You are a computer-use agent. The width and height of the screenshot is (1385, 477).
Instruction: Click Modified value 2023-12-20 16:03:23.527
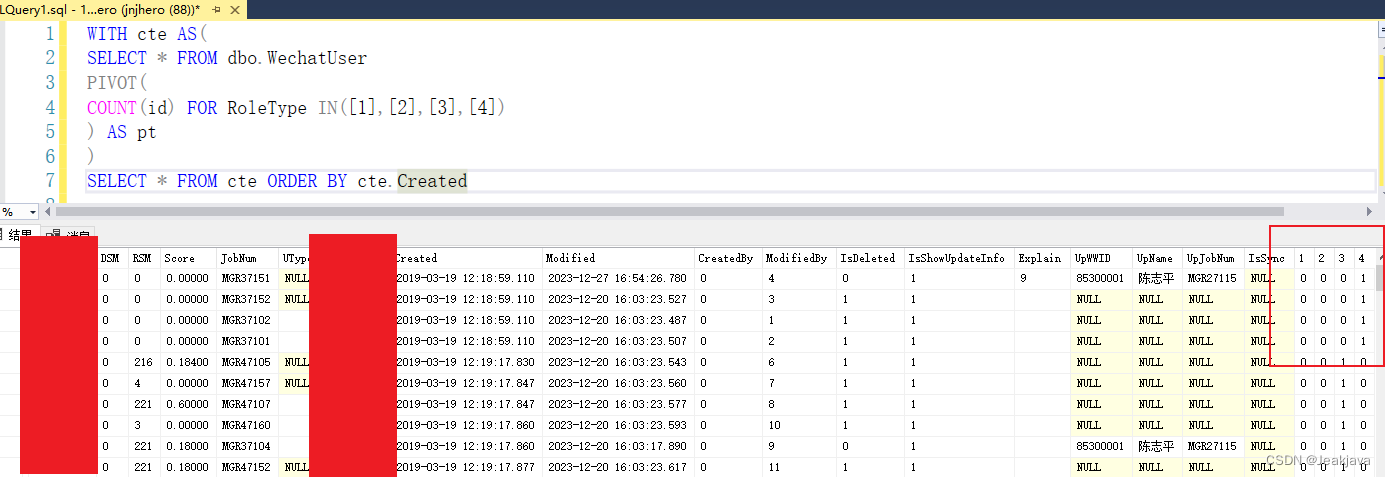618,299
